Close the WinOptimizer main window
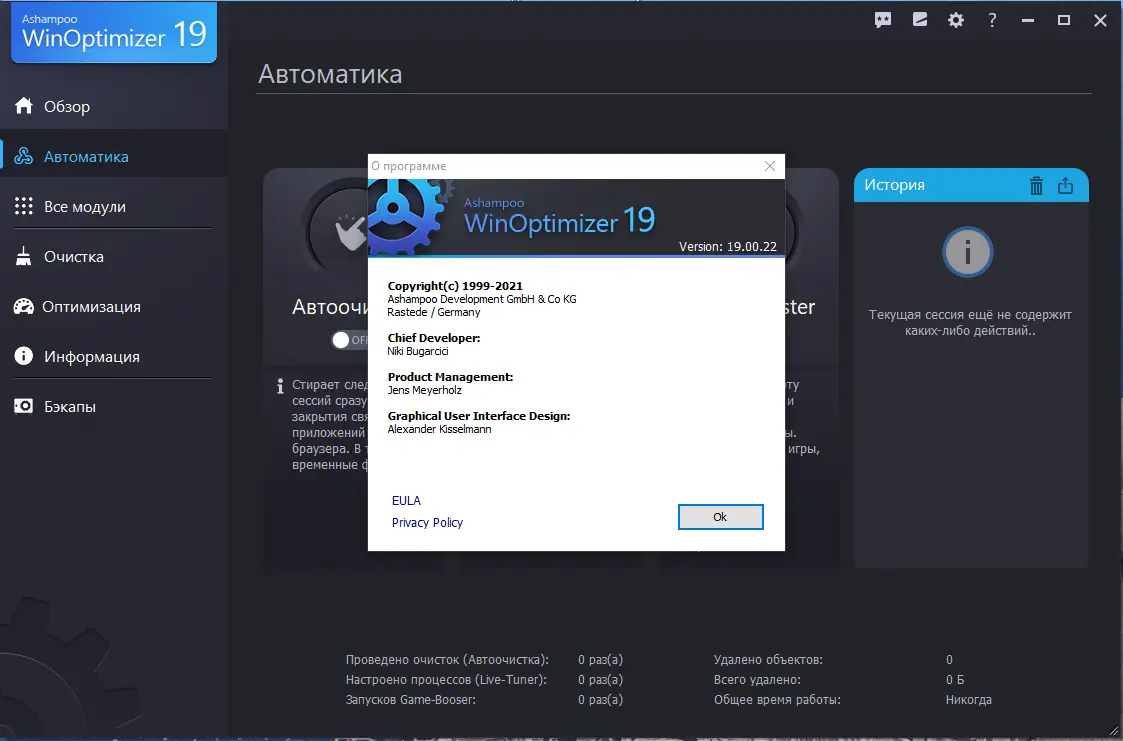The image size is (1123, 741). coord(1100,20)
